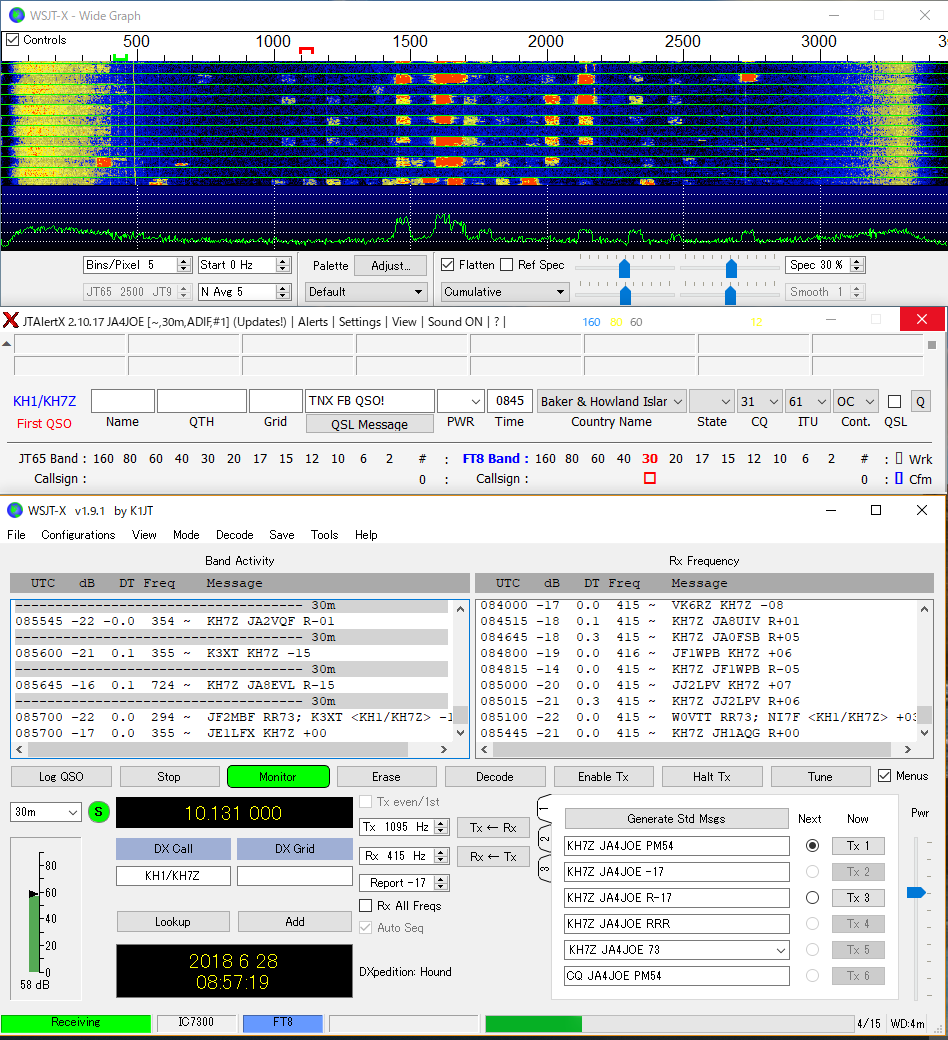Viewport: 948px width, 1040px height.
Task: Open the Configurations menu
Action: click(x=78, y=535)
